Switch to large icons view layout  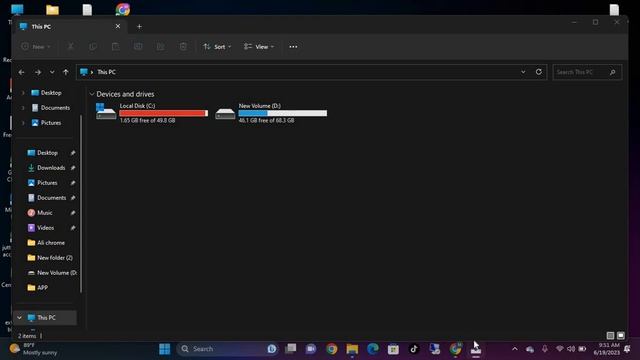point(621,336)
